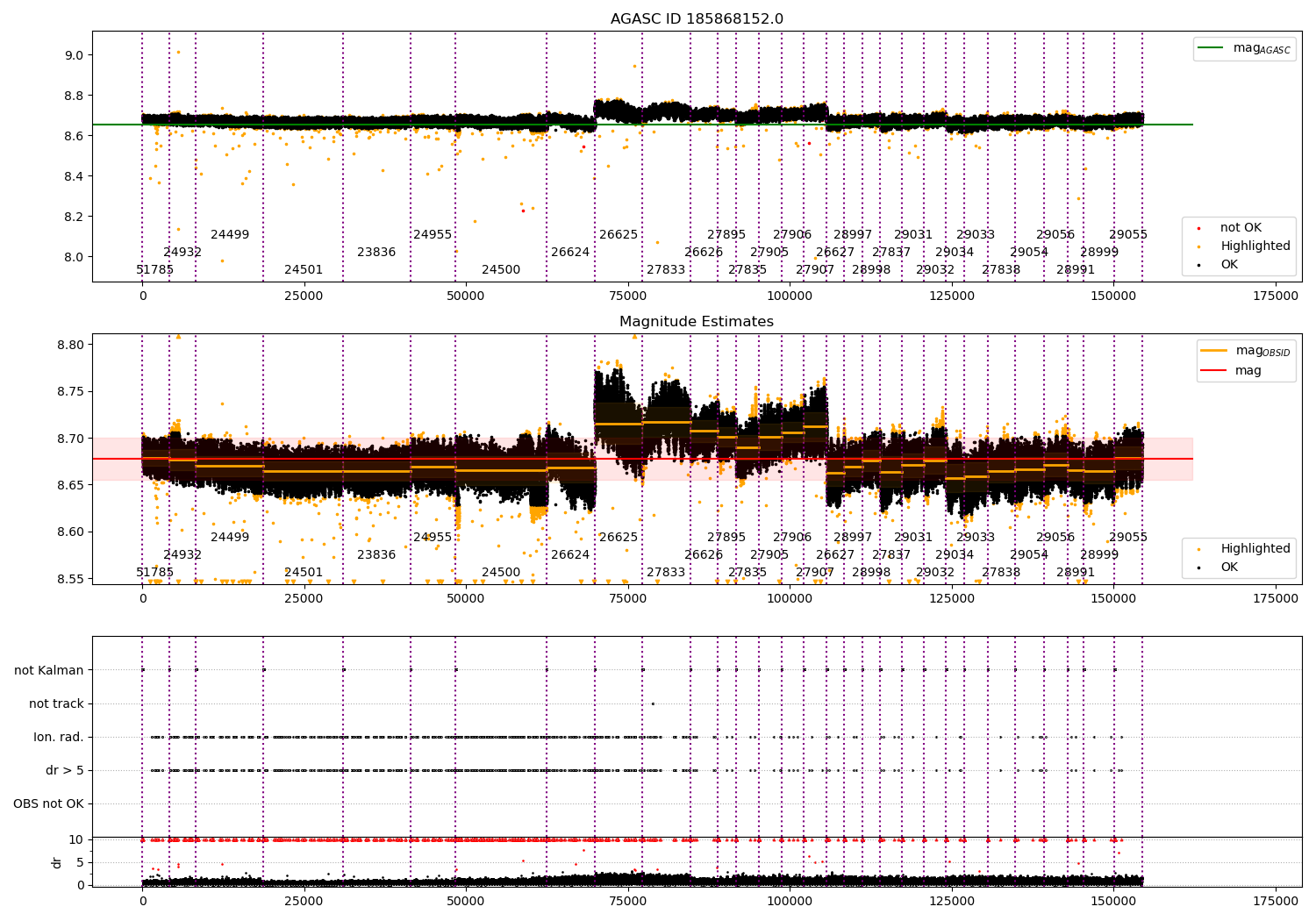Image resolution: width=1316 pixels, height=921 pixels.
Task: Click obsid label 27838 in Magnitude Estimates plot
Action: [x=1001, y=572]
